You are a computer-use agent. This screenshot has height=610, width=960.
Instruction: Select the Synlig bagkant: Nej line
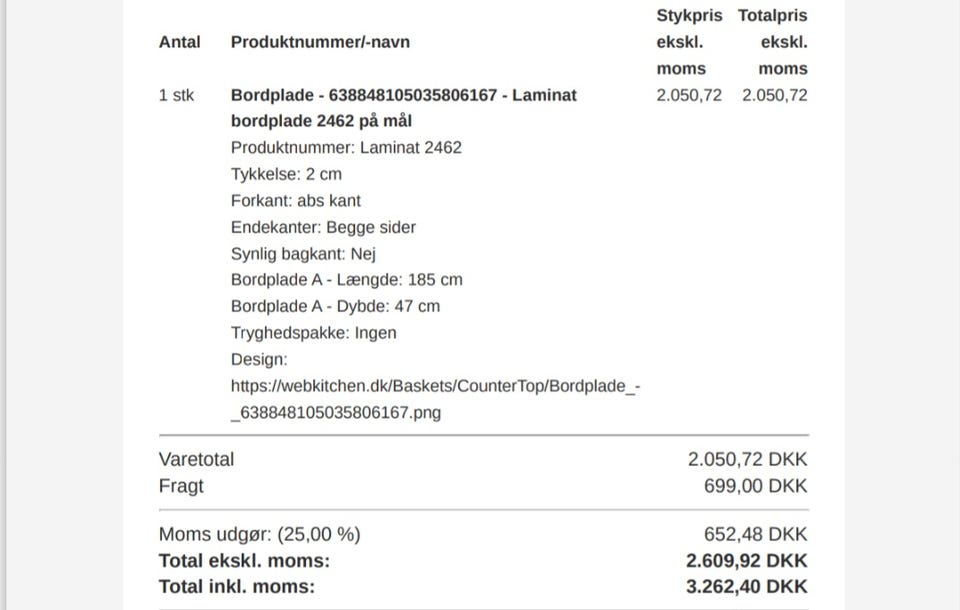click(x=303, y=254)
